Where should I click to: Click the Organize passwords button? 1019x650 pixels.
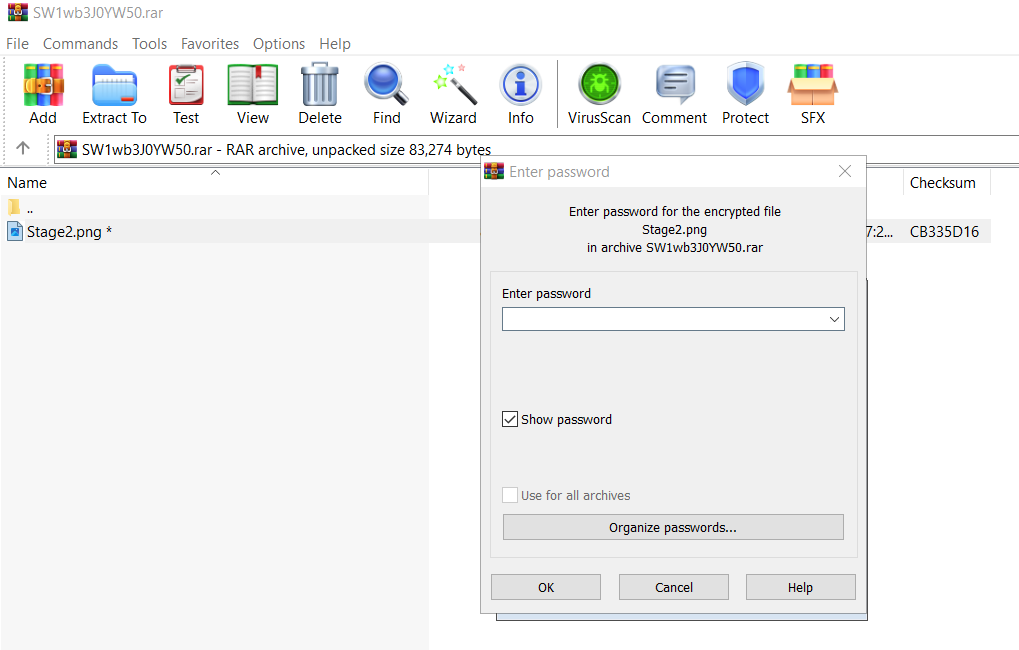tap(673, 527)
